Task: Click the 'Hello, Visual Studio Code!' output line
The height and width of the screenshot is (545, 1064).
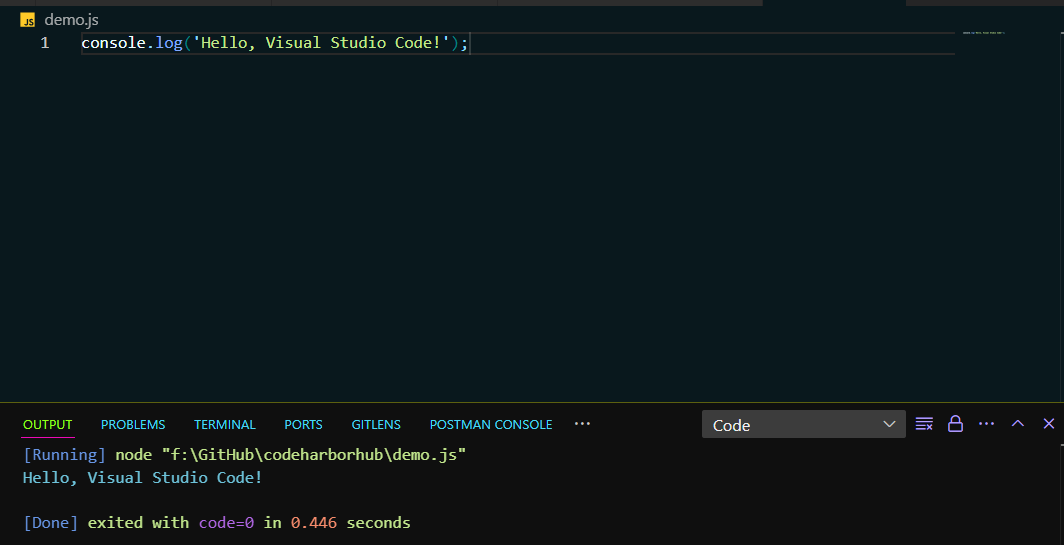Action: click(142, 477)
